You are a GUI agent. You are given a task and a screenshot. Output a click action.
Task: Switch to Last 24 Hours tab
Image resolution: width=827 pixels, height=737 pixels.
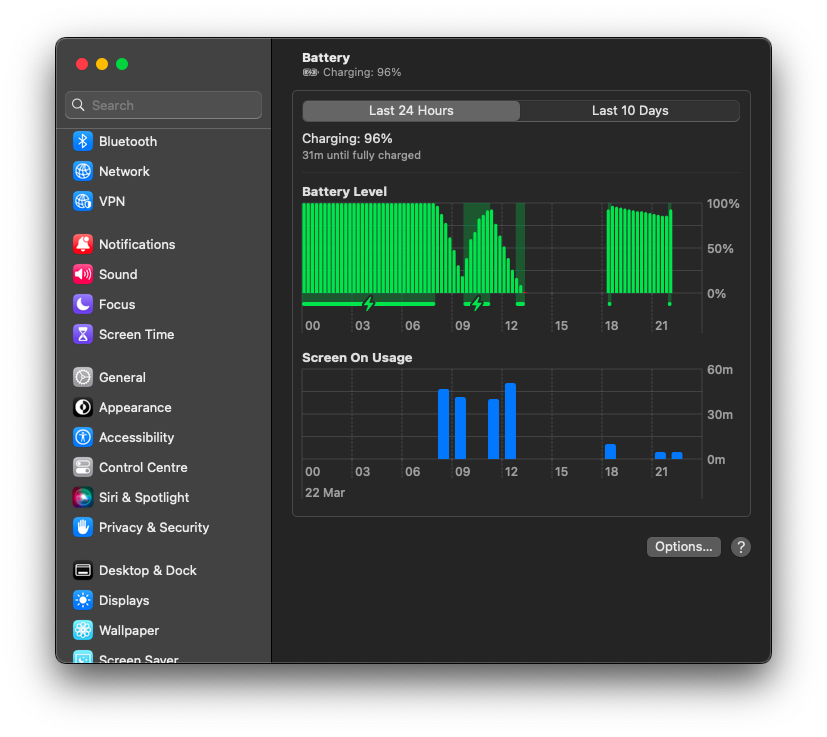point(411,111)
